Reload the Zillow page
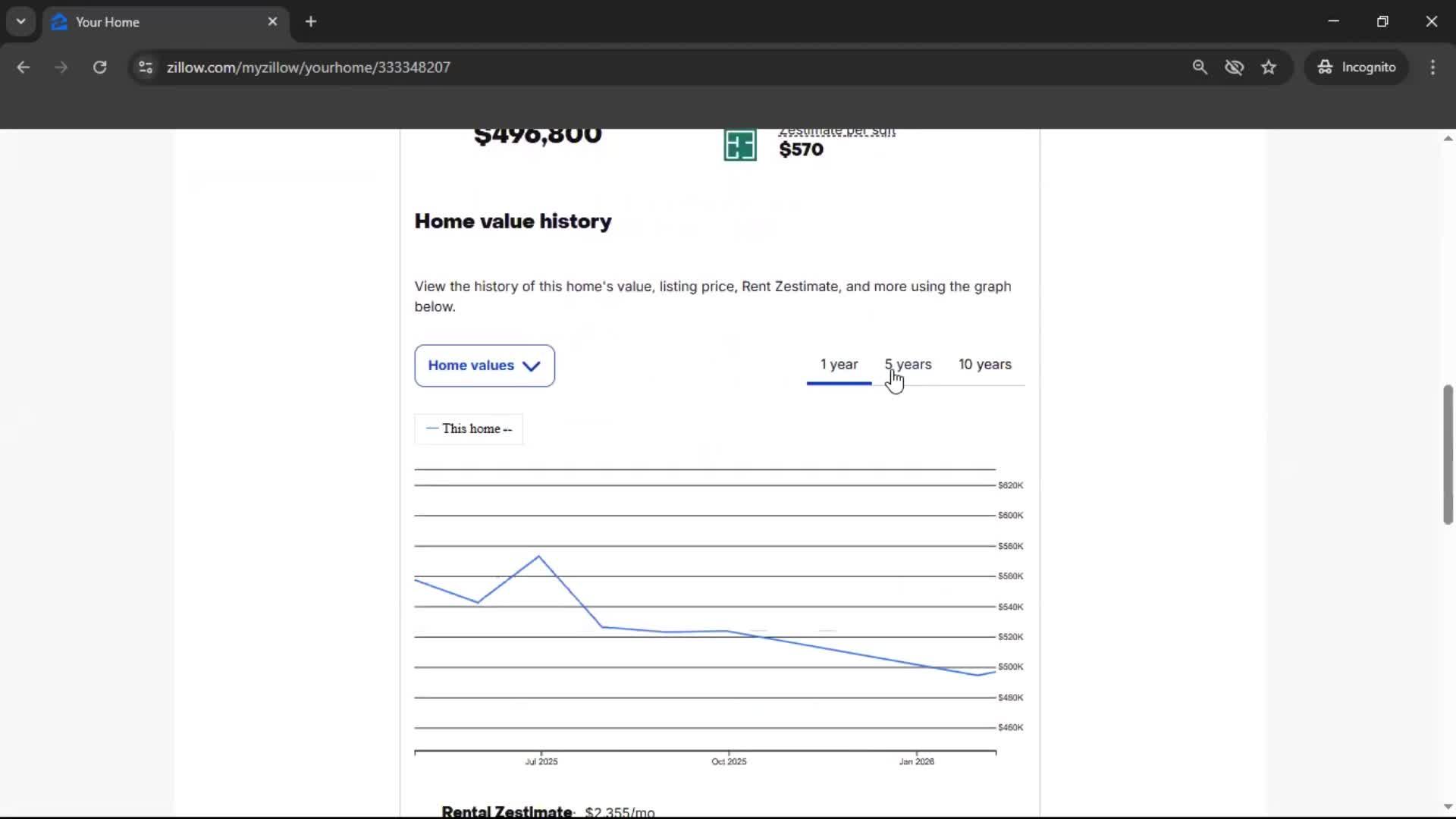 tap(99, 67)
